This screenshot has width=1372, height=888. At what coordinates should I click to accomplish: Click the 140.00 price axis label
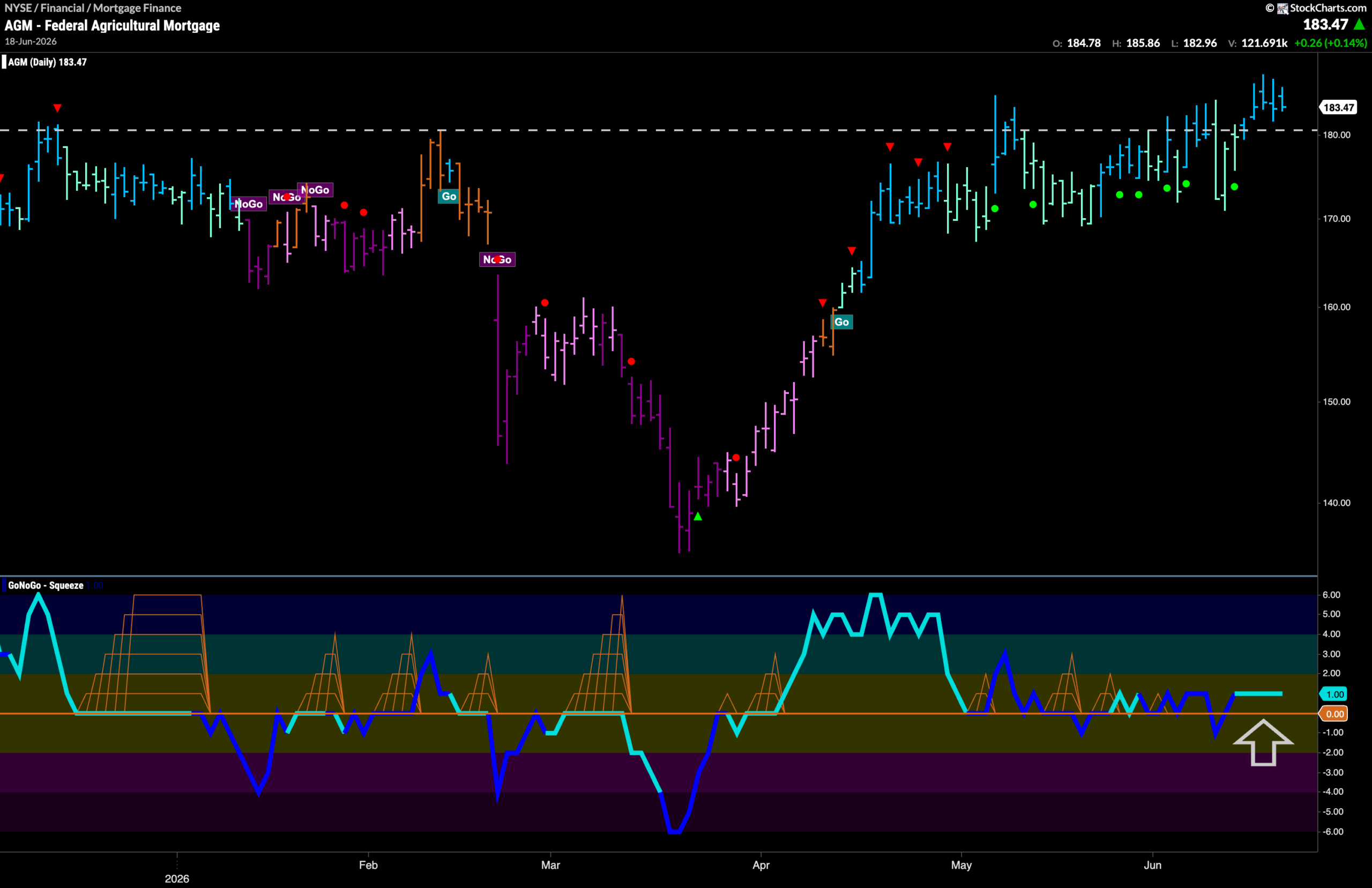(x=1337, y=503)
